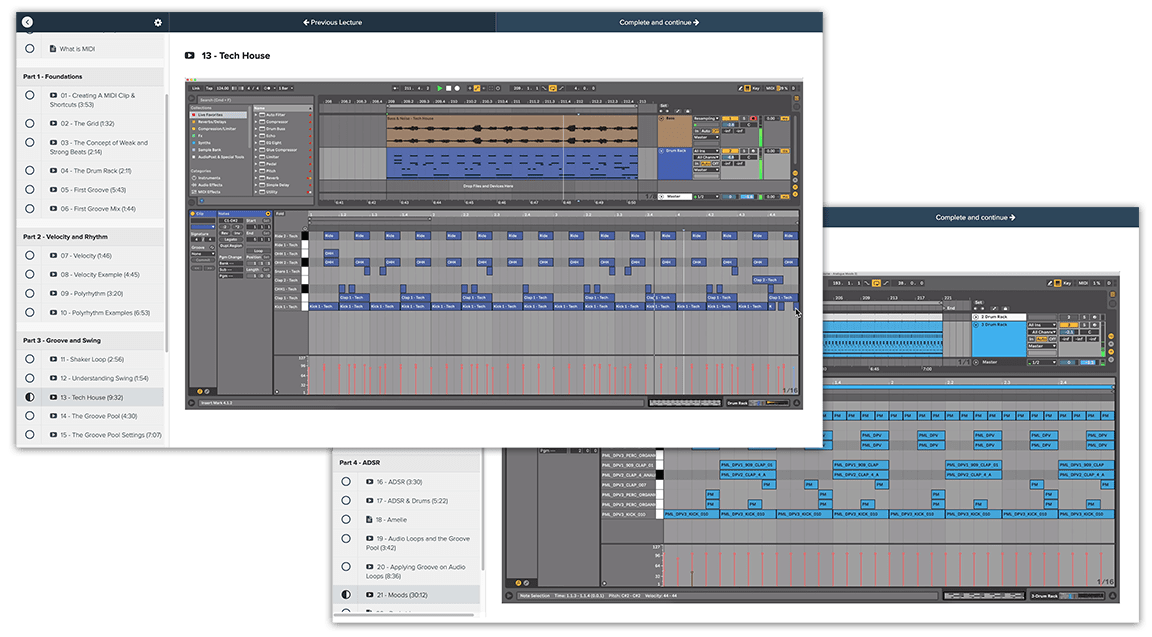
Task: Click video icon beside 08 - Velocity Example
Action: click(x=54, y=275)
